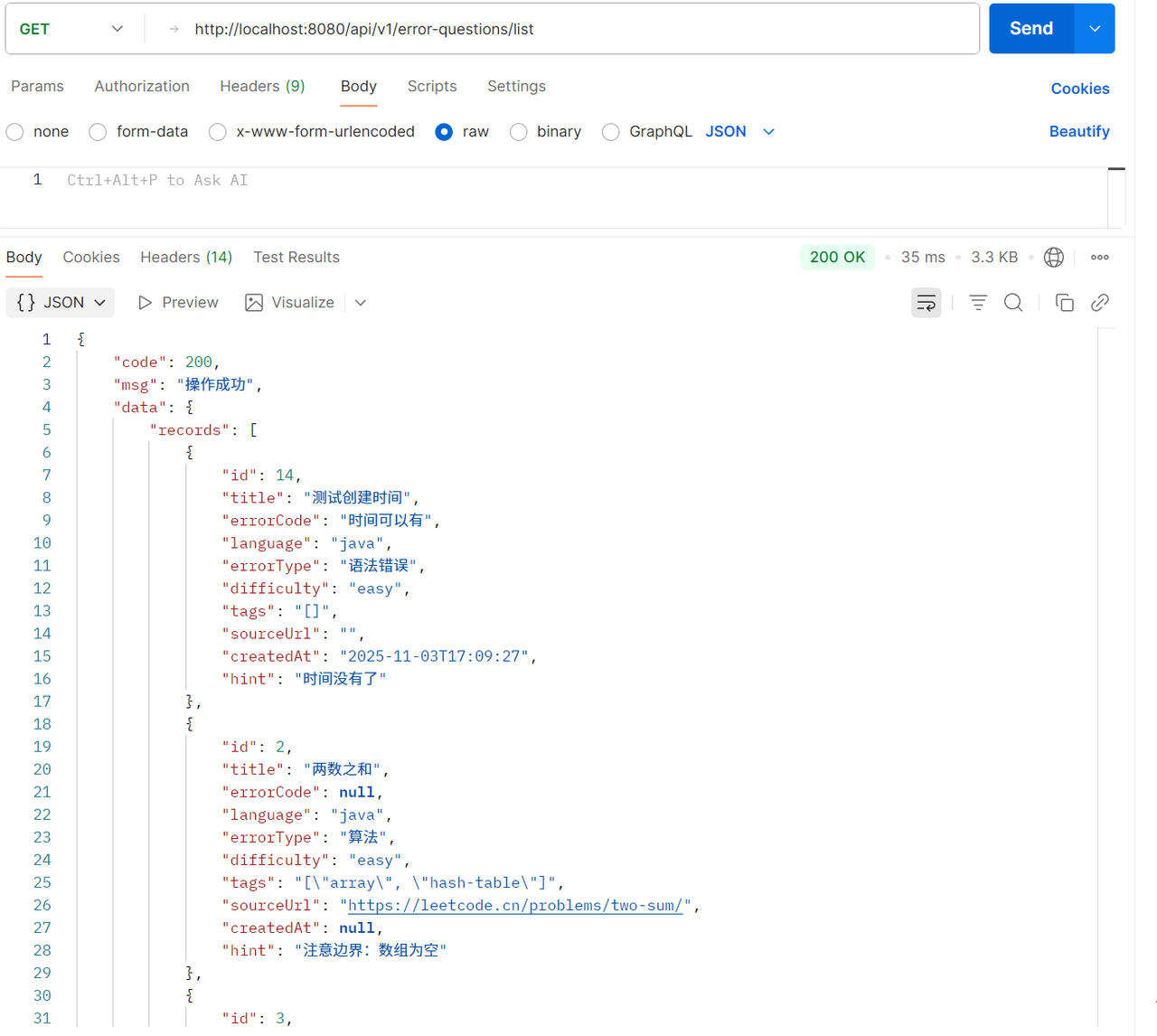Open the Scripts tab

432,87
